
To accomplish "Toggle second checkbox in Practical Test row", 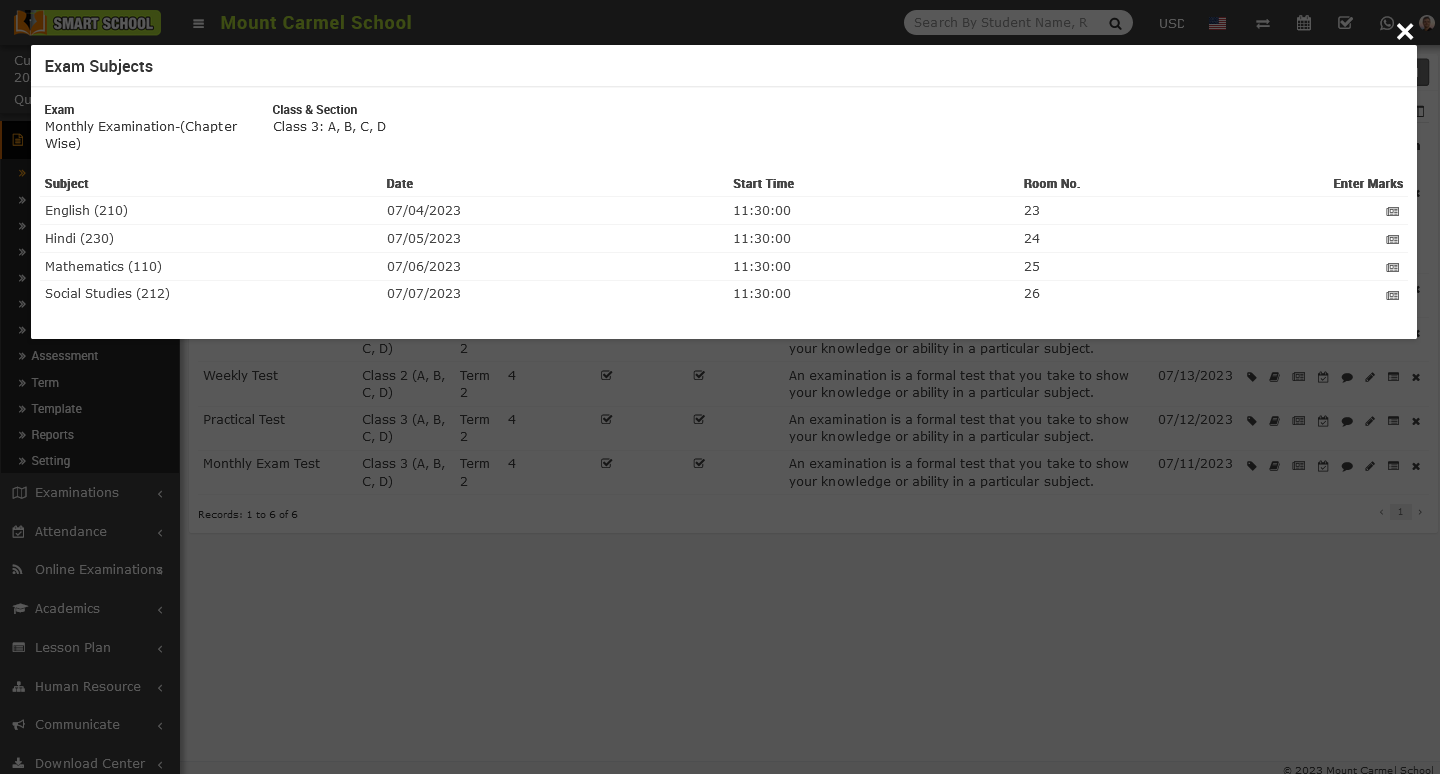I will 699,420.
